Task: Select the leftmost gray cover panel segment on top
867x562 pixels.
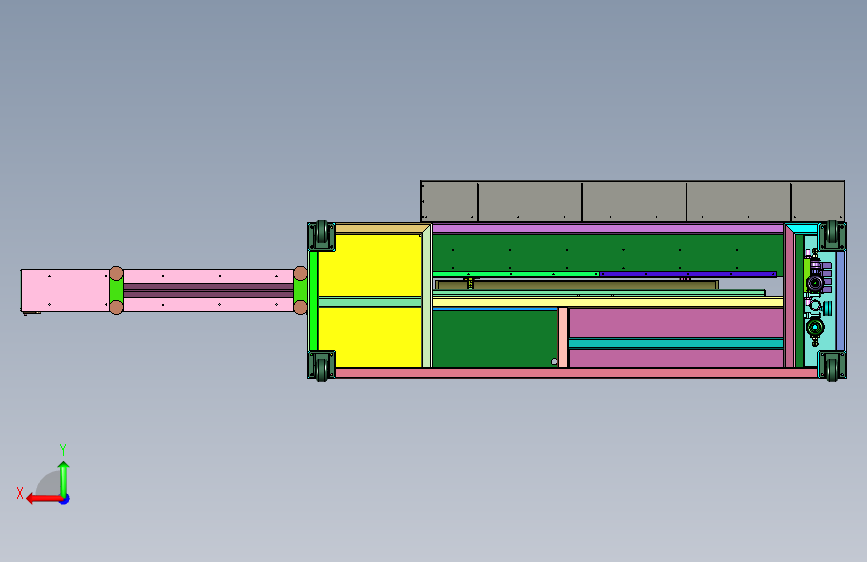Action: tap(449, 201)
